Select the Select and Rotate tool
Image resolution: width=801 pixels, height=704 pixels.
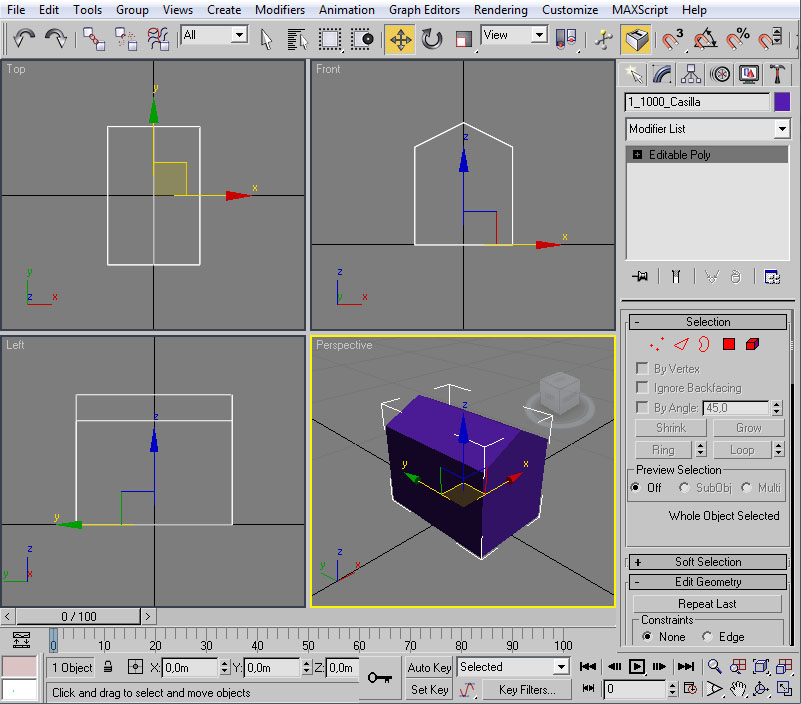432,39
